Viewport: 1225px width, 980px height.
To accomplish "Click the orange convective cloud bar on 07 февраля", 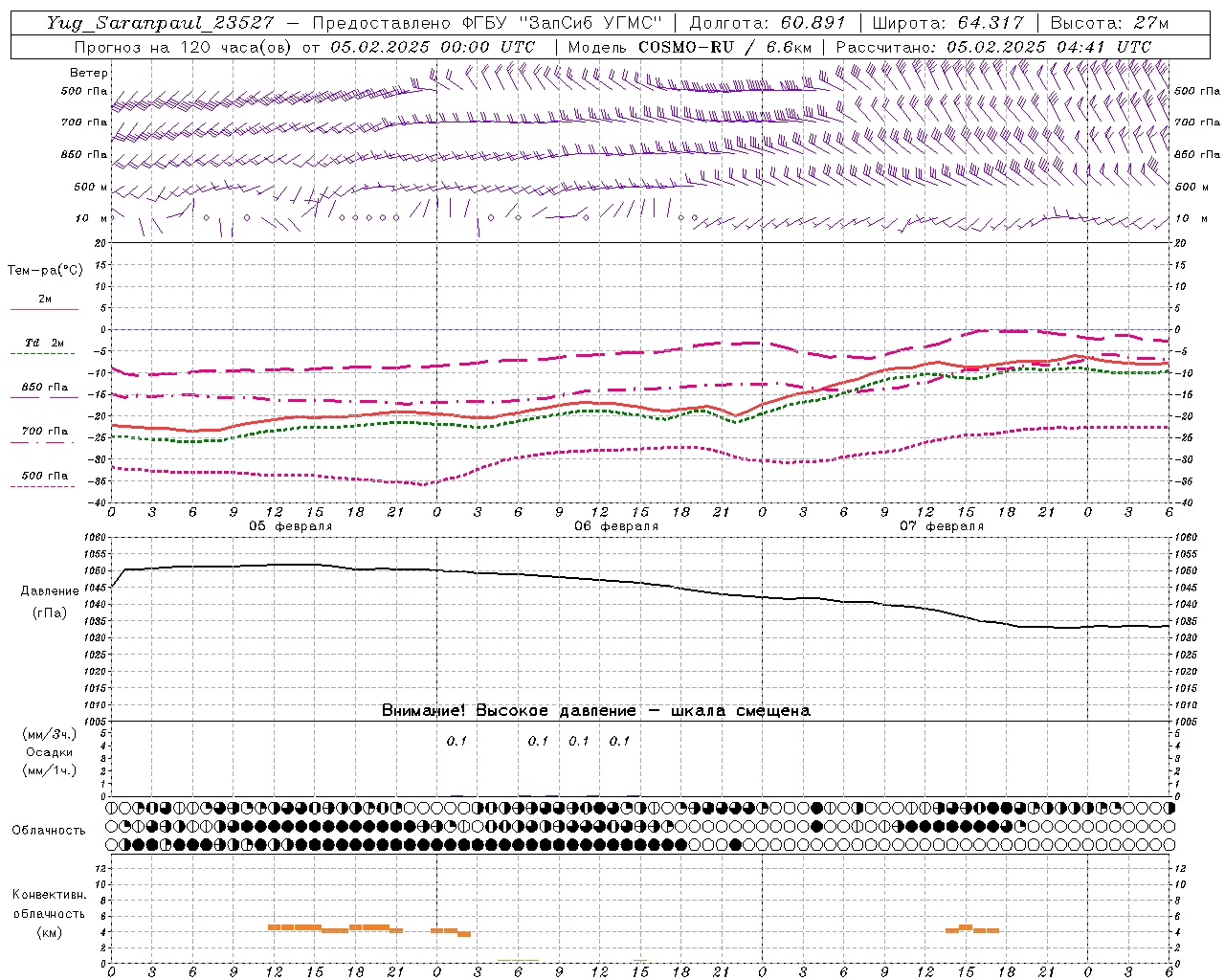I will click(x=972, y=929).
